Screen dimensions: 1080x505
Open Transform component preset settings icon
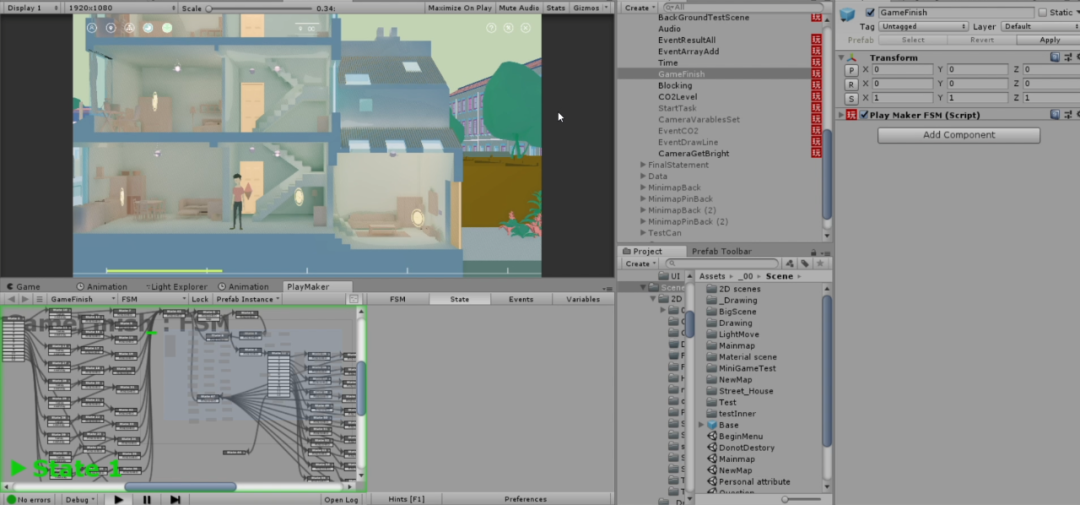pos(1068,57)
